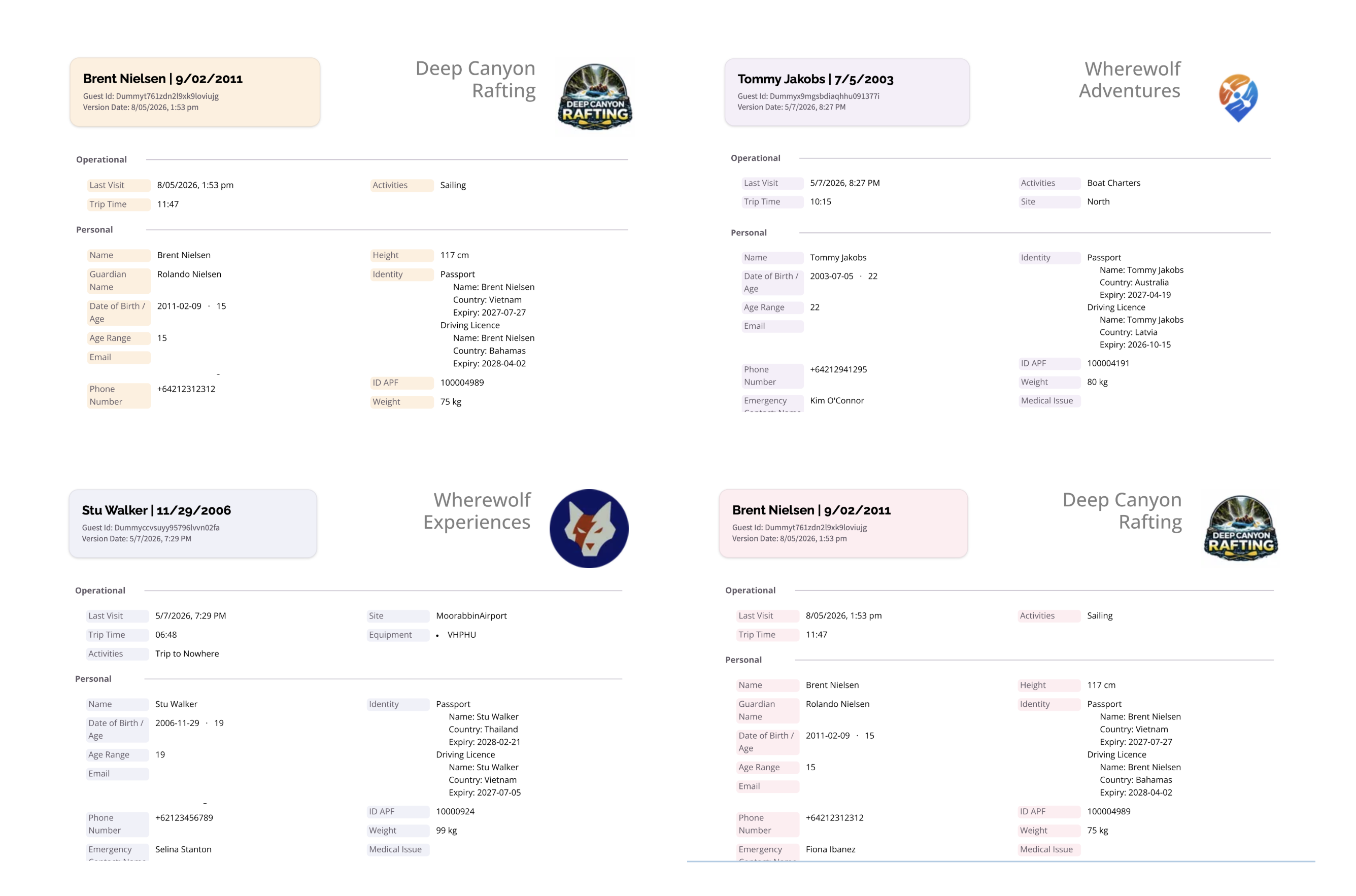Screen dimensions: 1356x896
Task: Click the Wherewolf Adventures title text
Action: [1129, 80]
